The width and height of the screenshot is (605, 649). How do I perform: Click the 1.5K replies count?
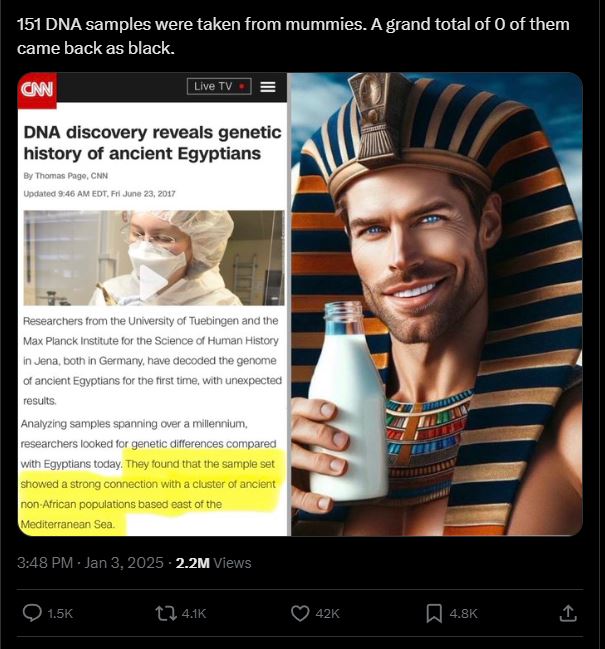click(x=60, y=613)
